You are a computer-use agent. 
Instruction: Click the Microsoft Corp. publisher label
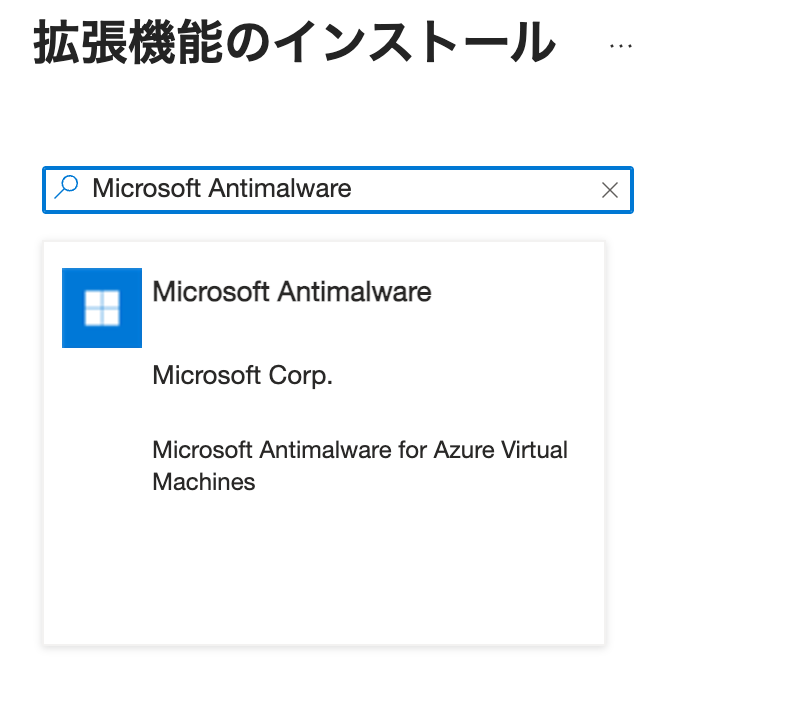242,376
